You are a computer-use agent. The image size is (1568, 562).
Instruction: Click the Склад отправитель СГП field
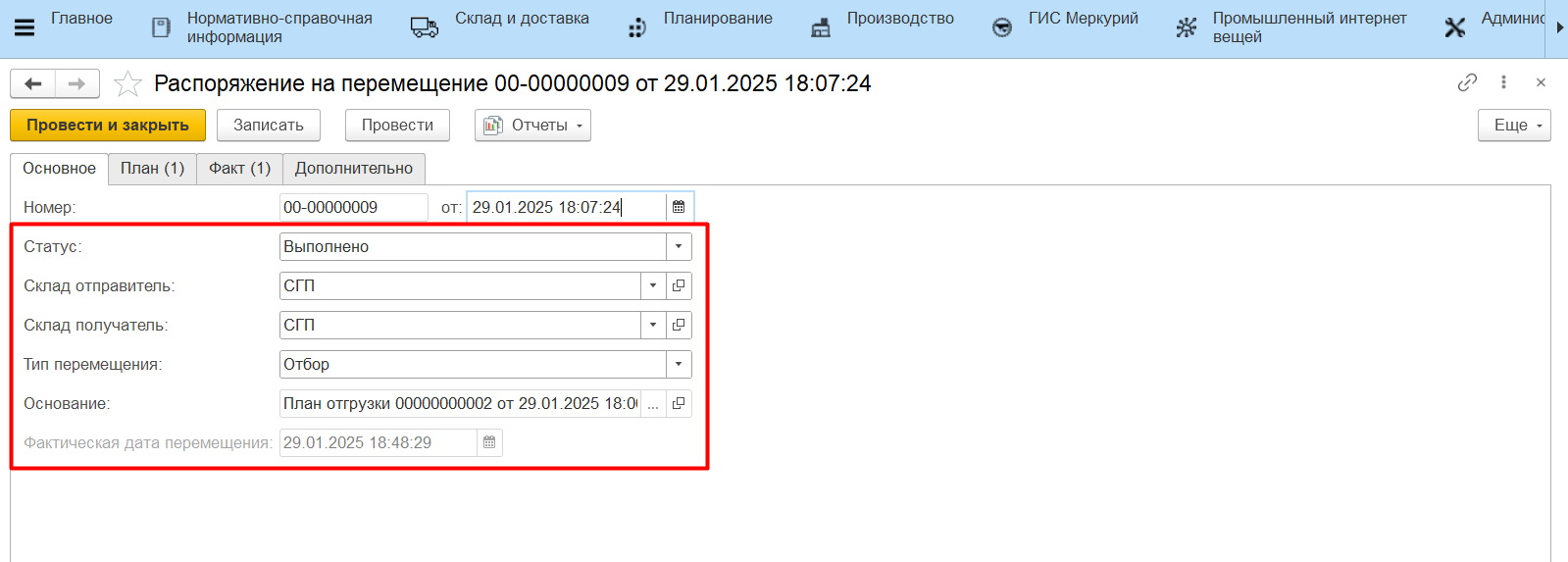460,285
